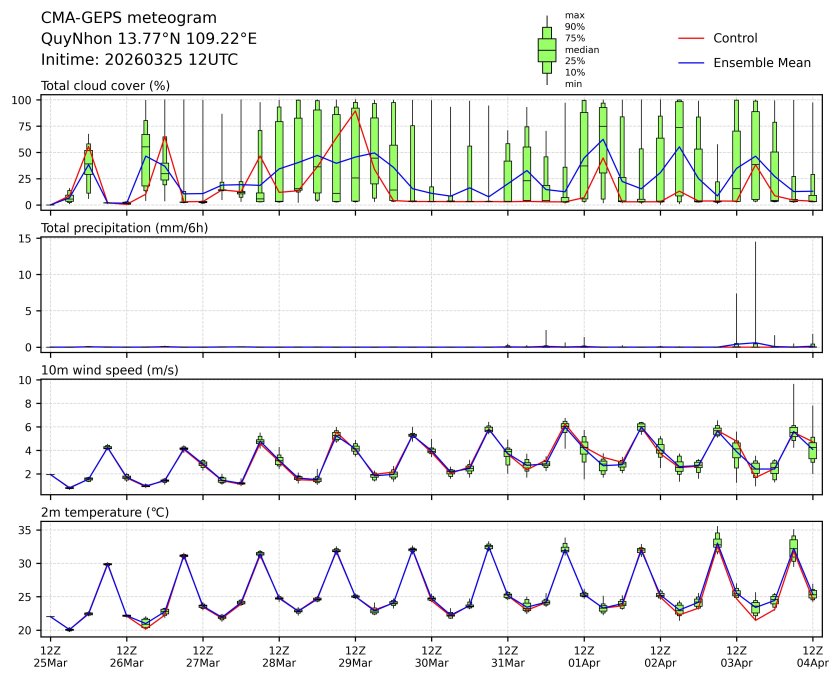Click the '12Z 04Apr' x-axis tick label
This screenshot has height=680, width=840.
tap(812, 656)
